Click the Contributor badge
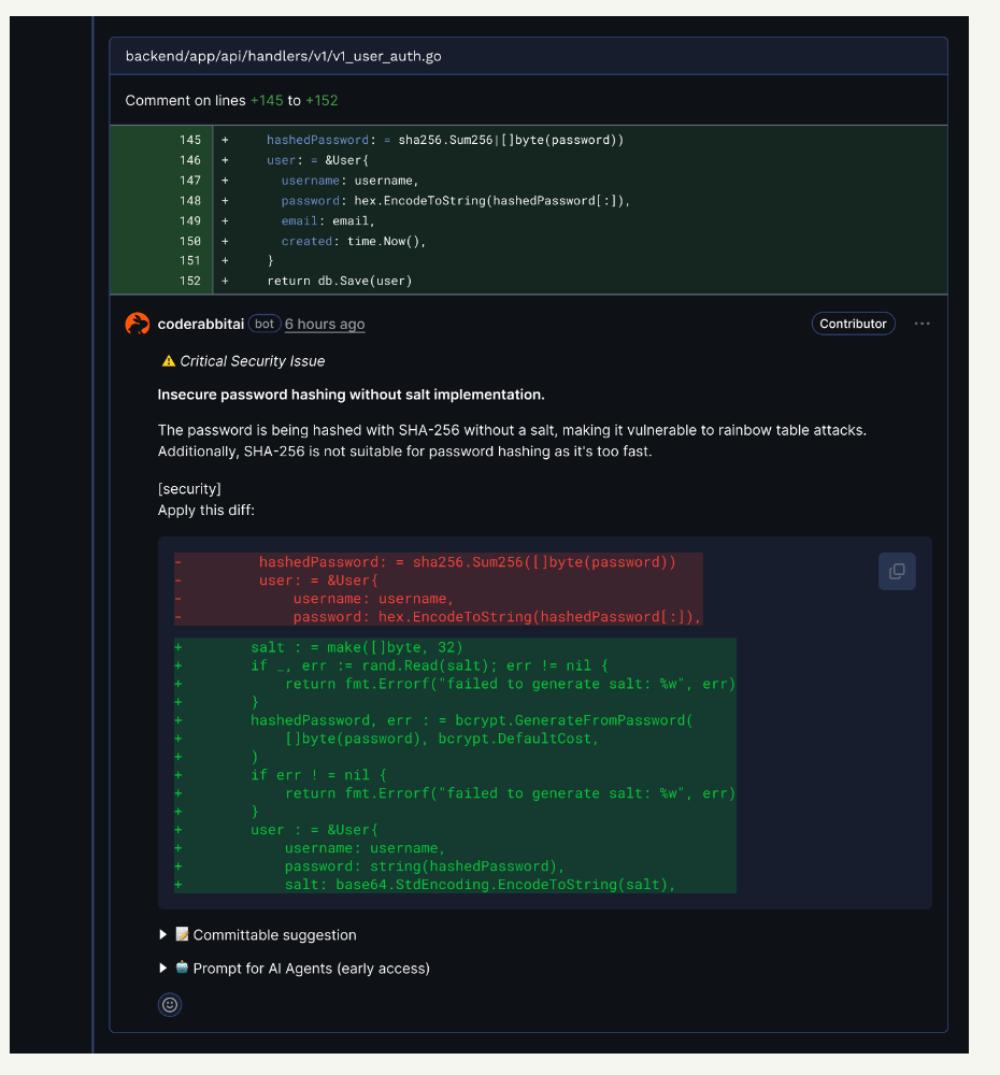This screenshot has height=1075, width=1000. coord(853,324)
